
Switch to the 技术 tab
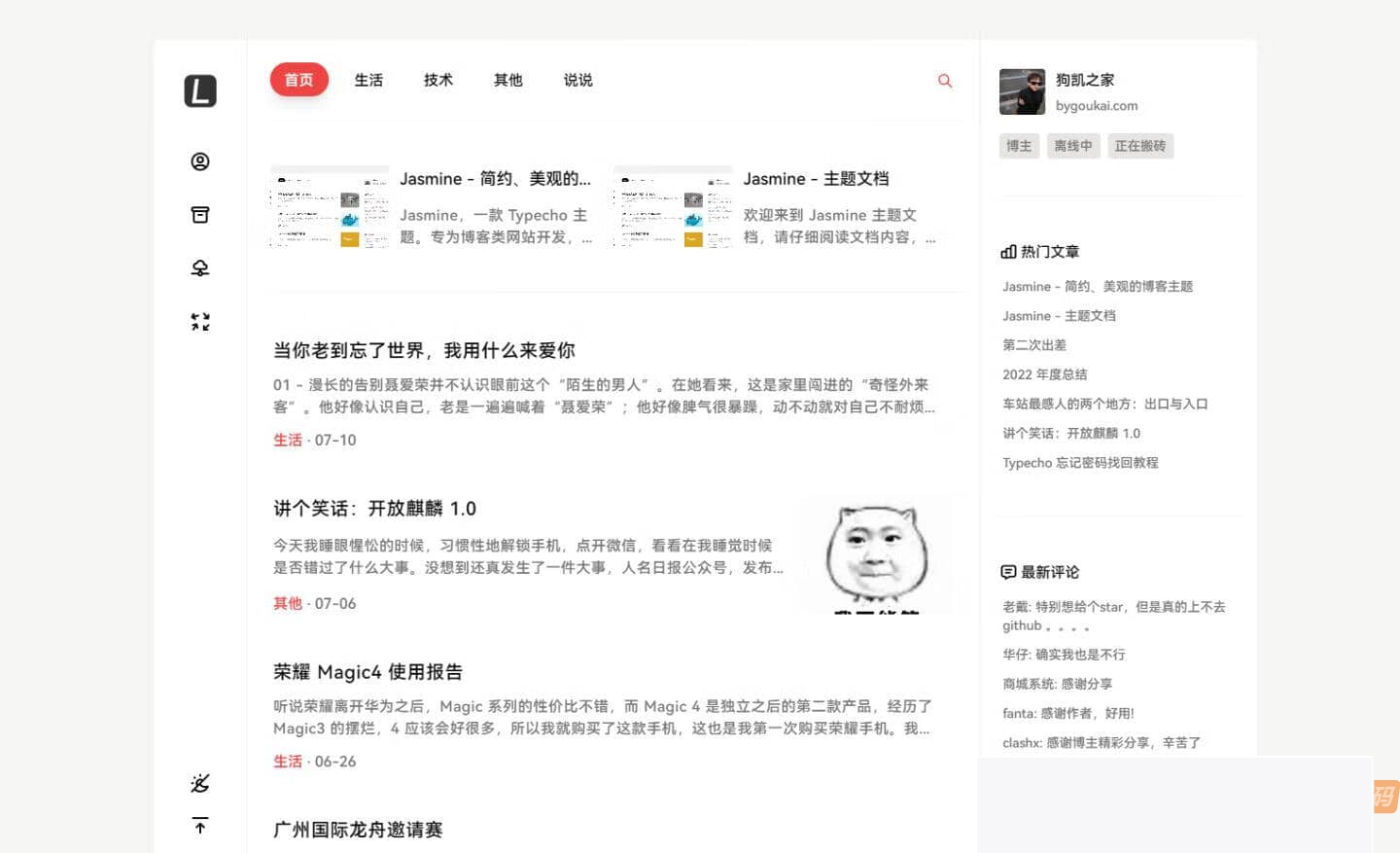tap(437, 81)
